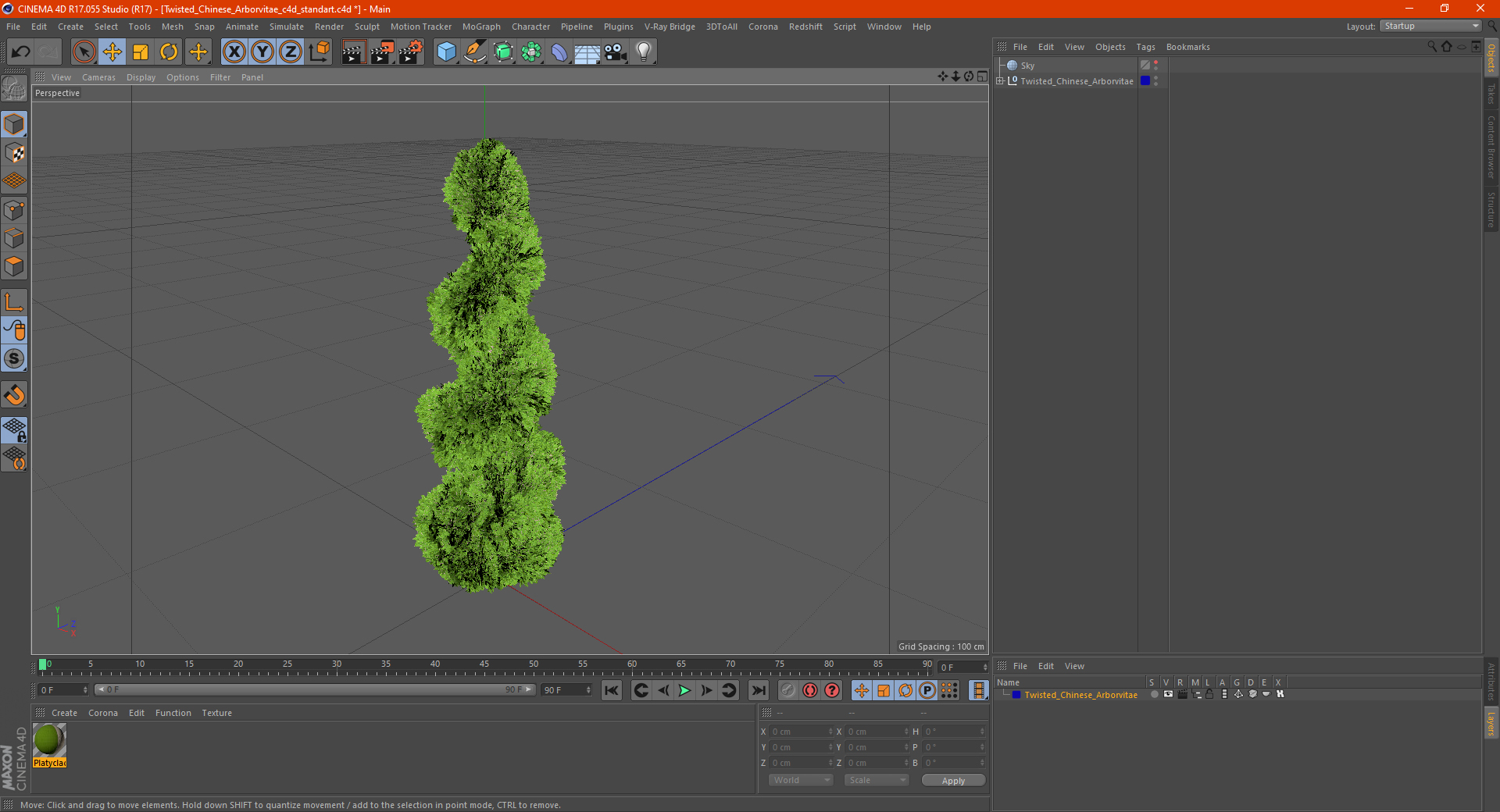
Task: Click the Undo arrow icon
Action: 21,52
